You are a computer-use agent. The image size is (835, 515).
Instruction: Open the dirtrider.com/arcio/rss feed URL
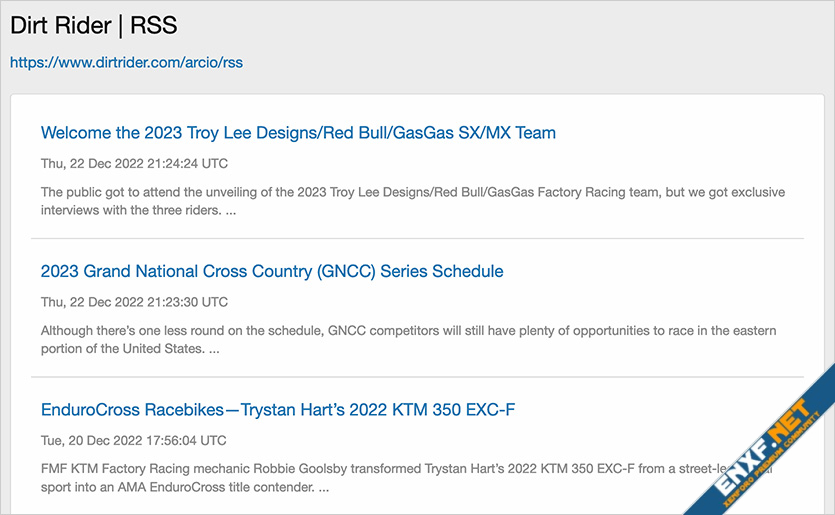click(126, 62)
